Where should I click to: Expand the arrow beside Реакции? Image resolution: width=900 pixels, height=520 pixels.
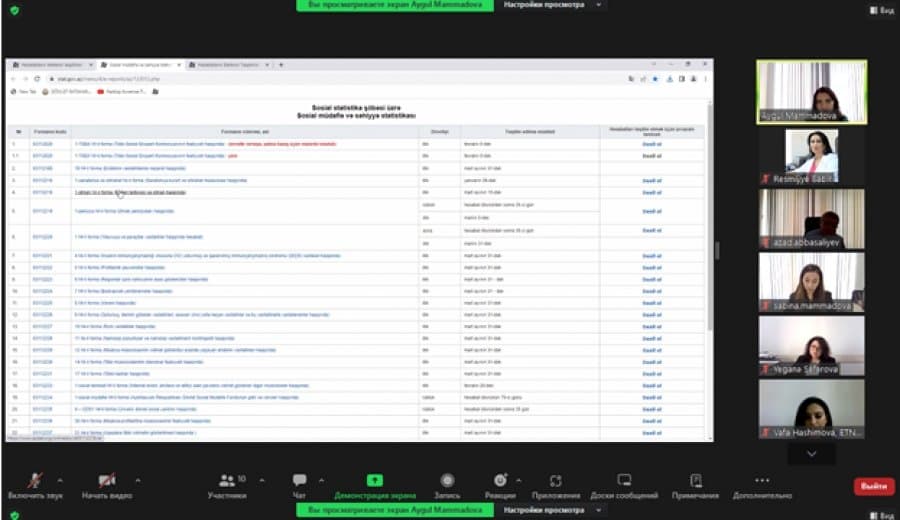click(x=519, y=480)
